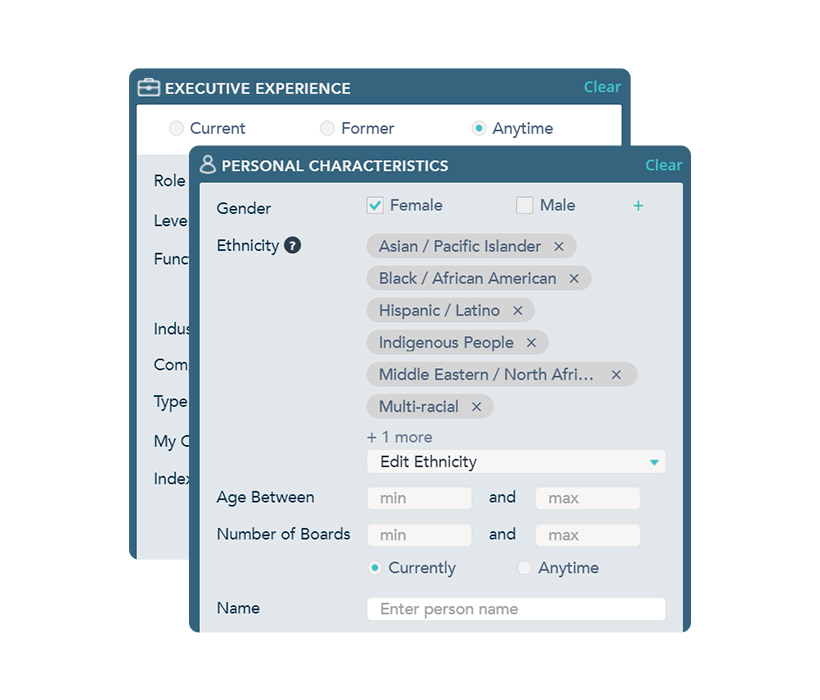Check the Male gender checkbox
The image size is (820, 700).
524,204
